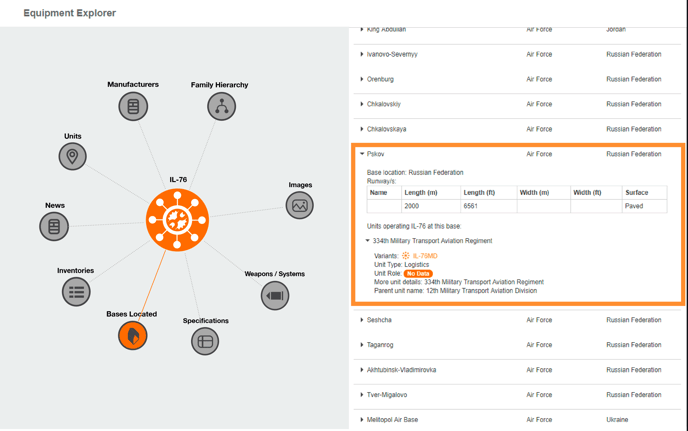
Task: Click the No Data unit role badge
Action: pos(418,273)
